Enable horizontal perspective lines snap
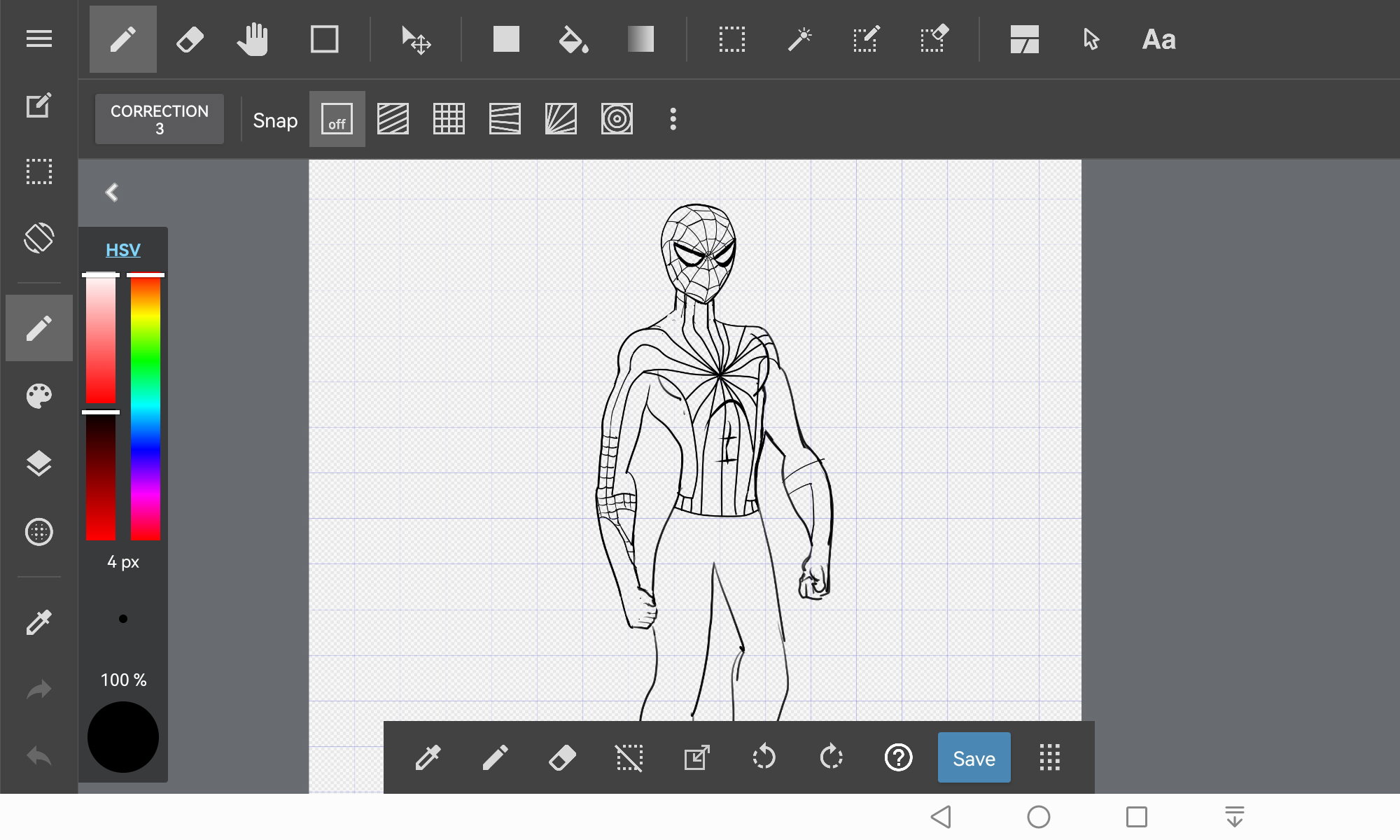 pos(505,119)
